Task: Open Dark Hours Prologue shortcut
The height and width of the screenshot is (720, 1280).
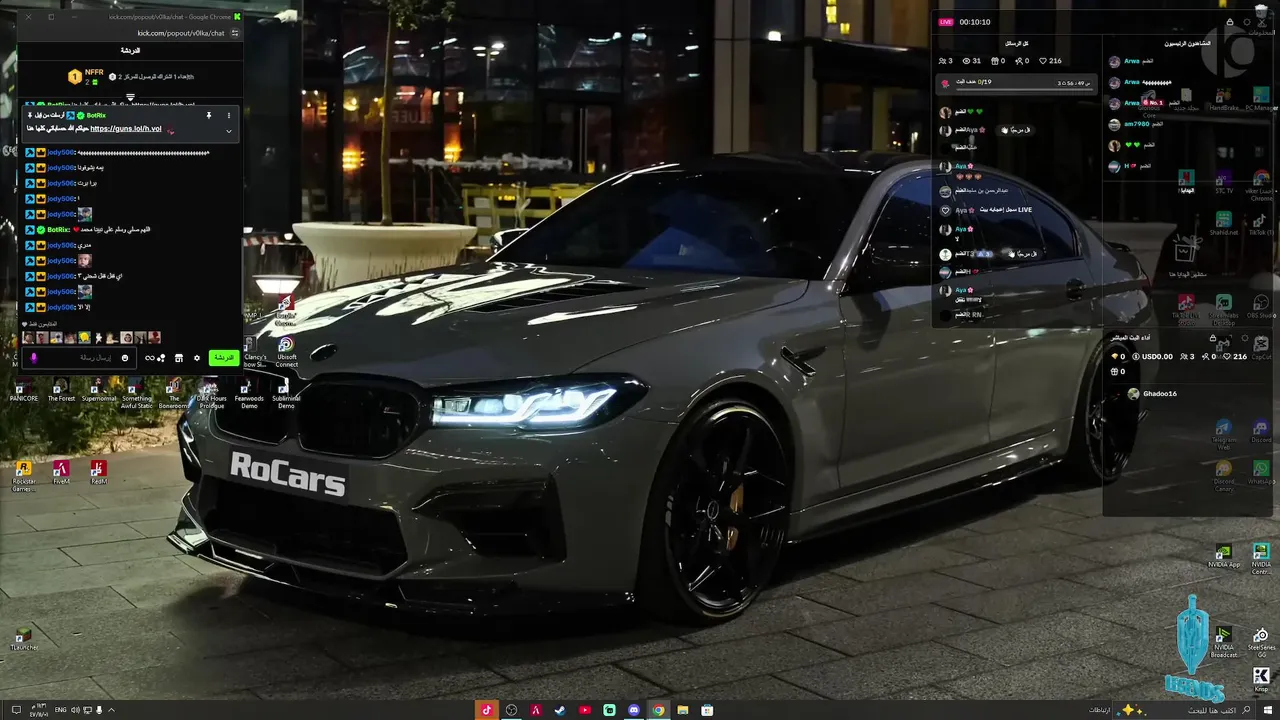Action: pos(211,394)
